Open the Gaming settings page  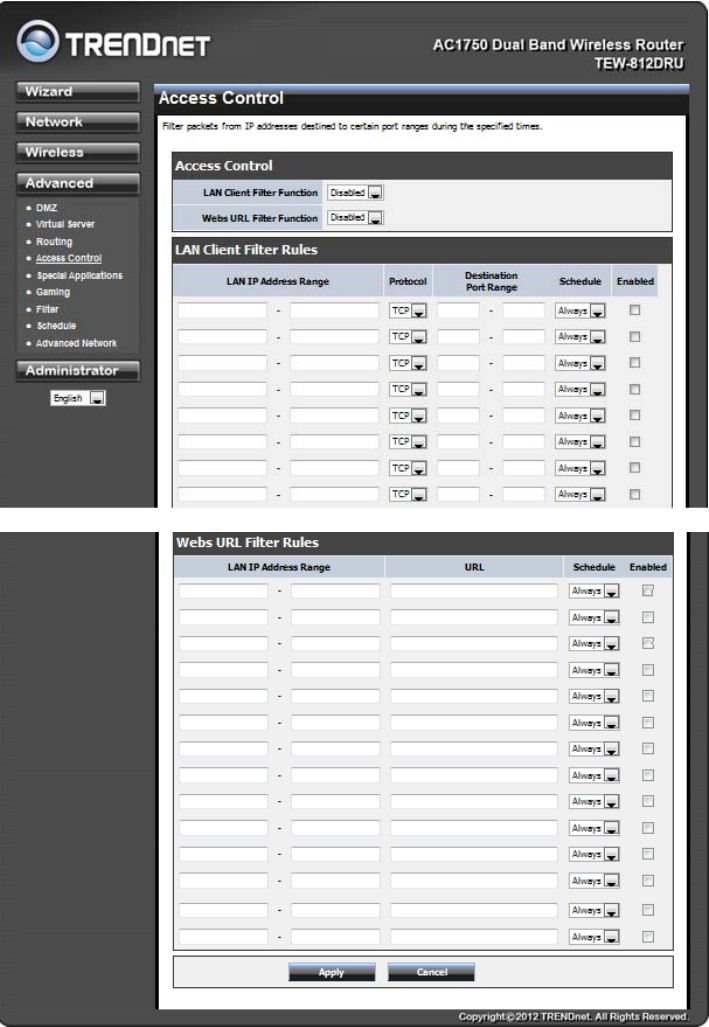click(x=52, y=292)
